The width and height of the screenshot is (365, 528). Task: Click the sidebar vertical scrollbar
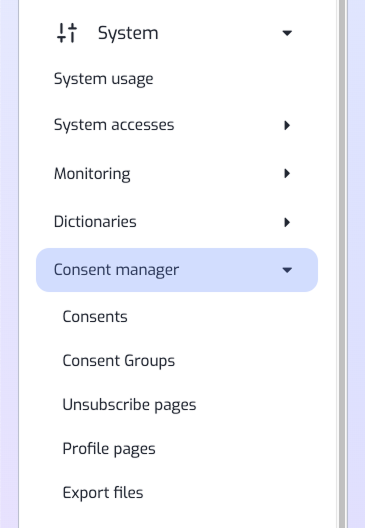click(x=342, y=264)
